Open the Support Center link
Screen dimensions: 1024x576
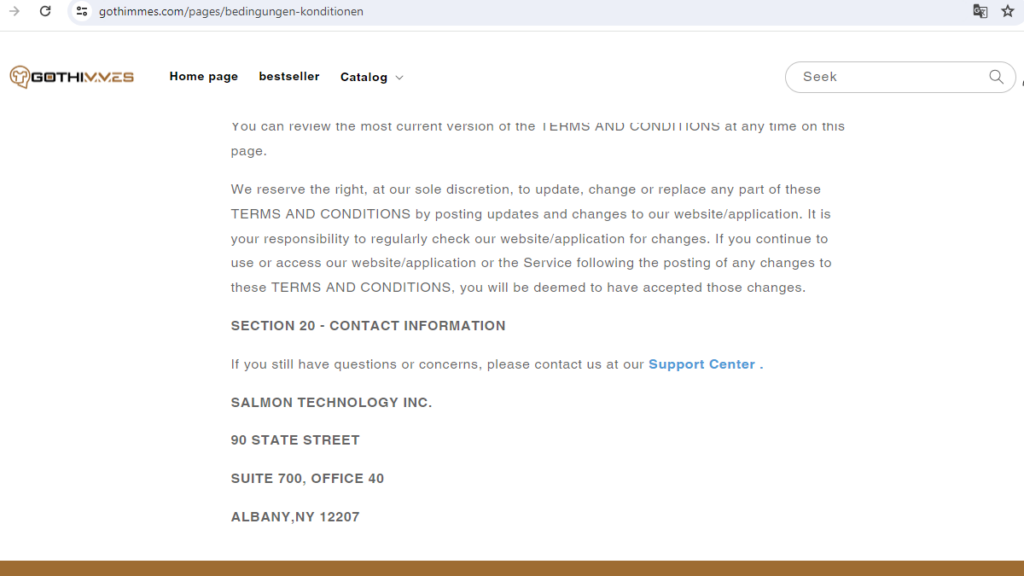(x=701, y=364)
